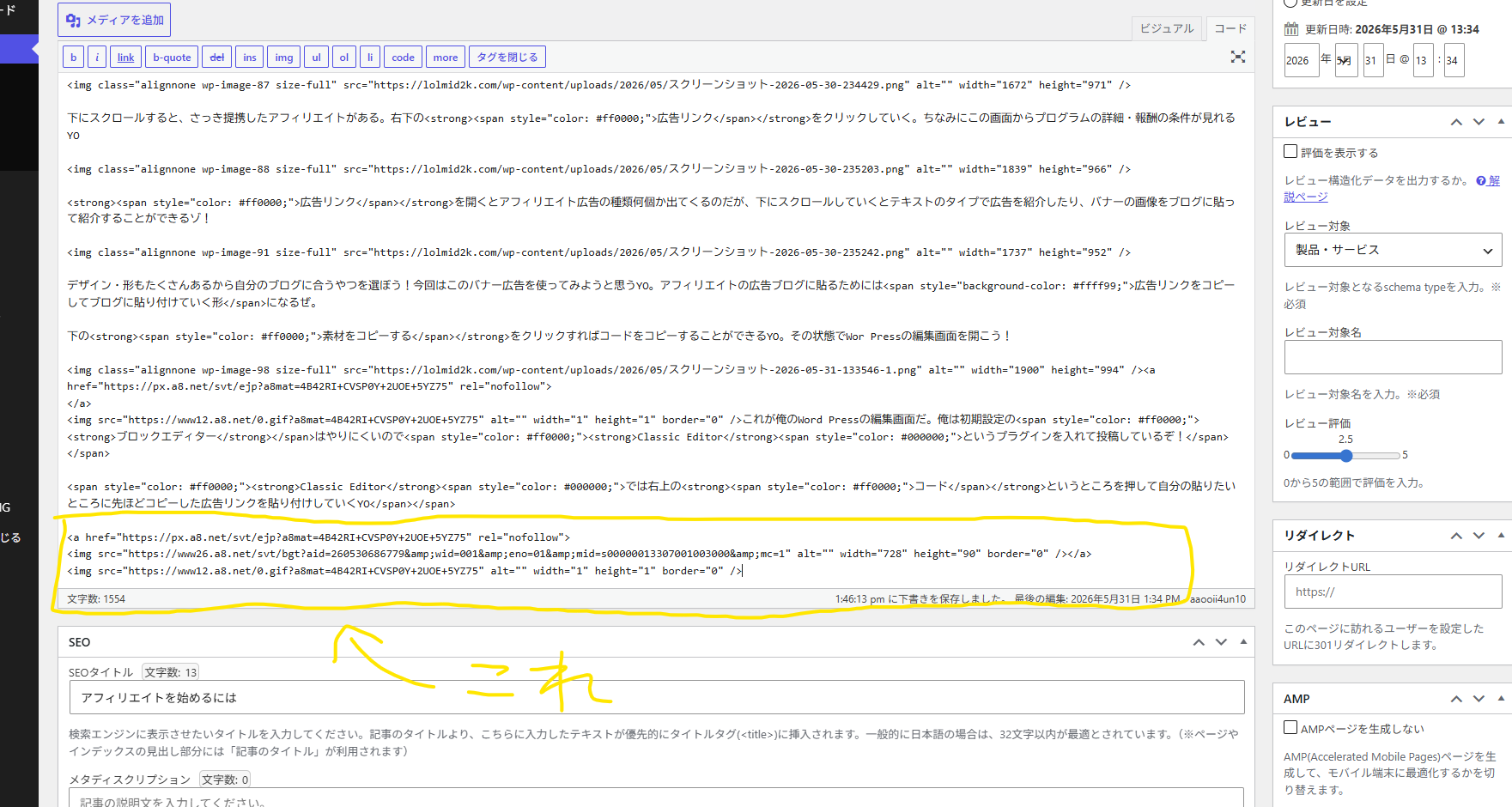The height and width of the screenshot is (807, 1512).
Task: Open the month dropdown showing 5月
Action: (1346, 60)
